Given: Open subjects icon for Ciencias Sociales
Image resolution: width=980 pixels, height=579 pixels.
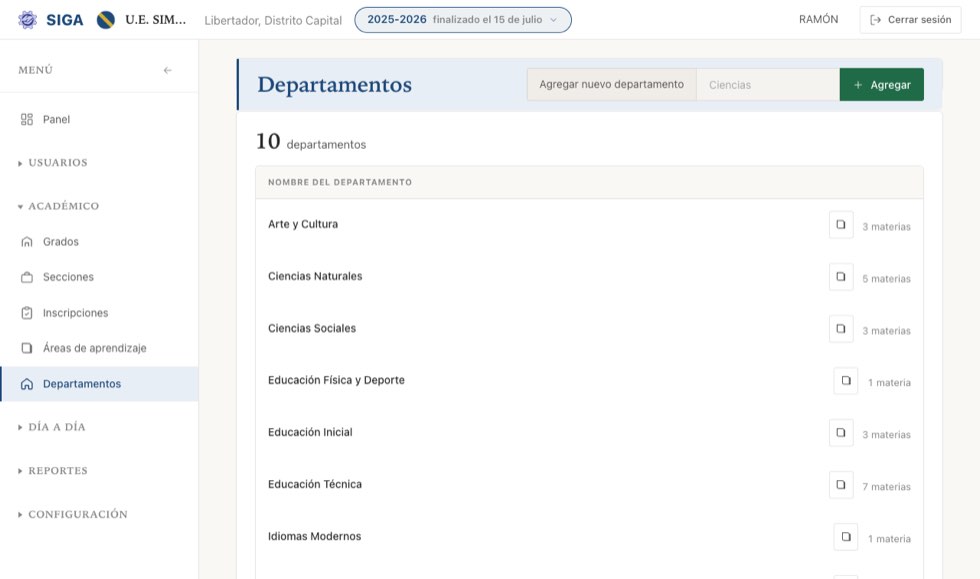Looking at the screenshot, I should [x=841, y=328].
